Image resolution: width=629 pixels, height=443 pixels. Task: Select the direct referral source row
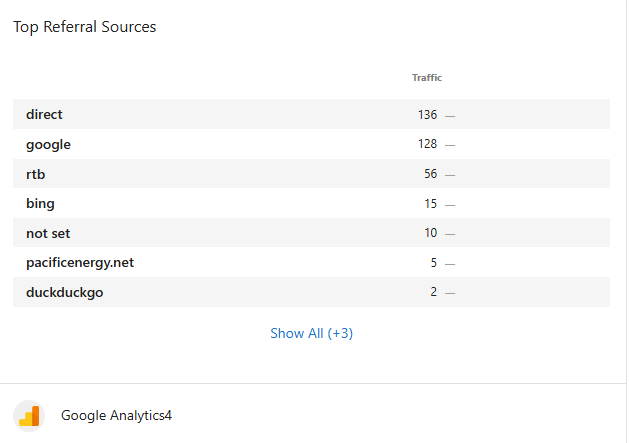pyautogui.click(x=44, y=114)
